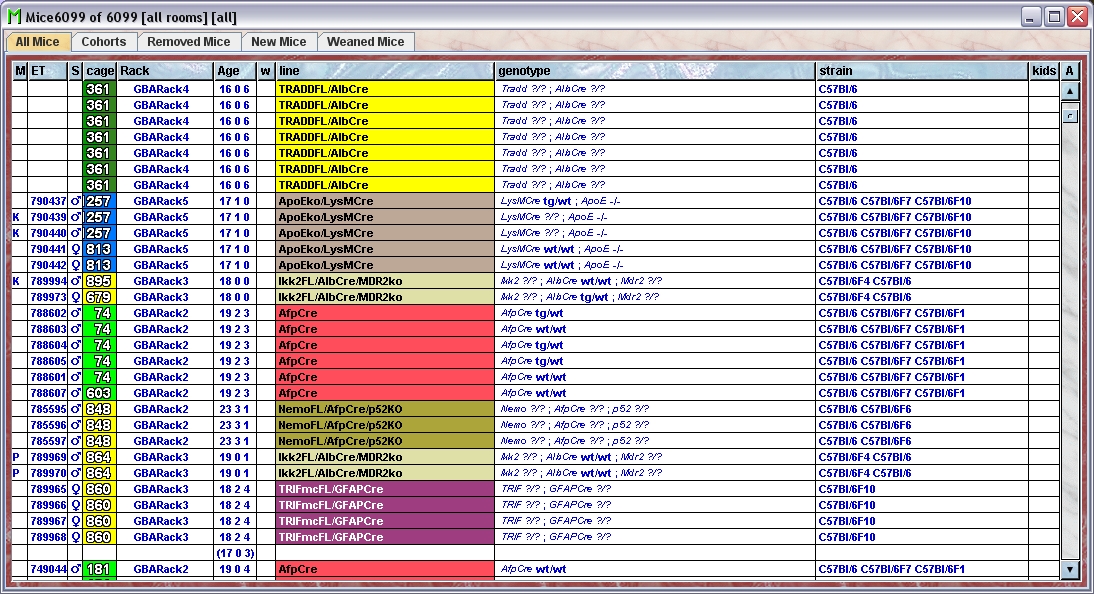
Task: Select the ET number 788607 cell
Action: pos(48,393)
